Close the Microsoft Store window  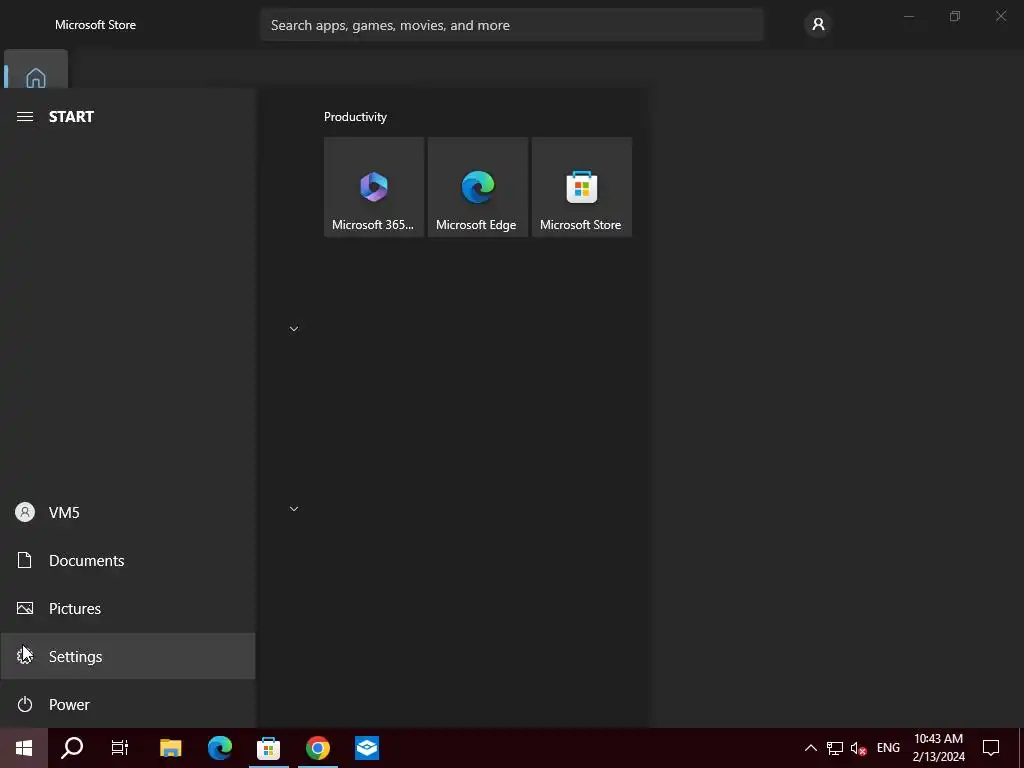(x=1000, y=16)
